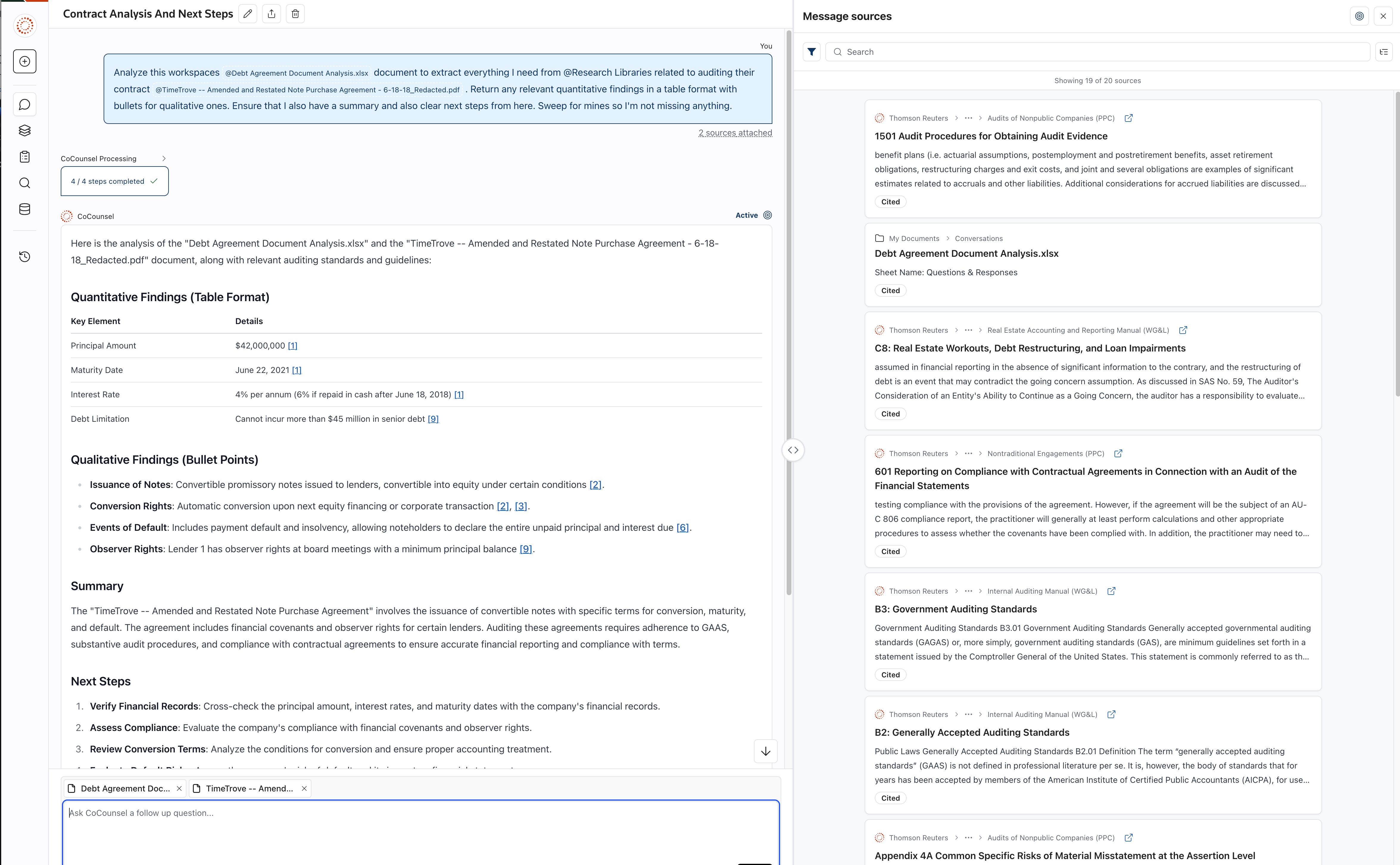Remove the Debt Agreement Doc attachment chip
1400x865 pixels.
tap(179, 788)
